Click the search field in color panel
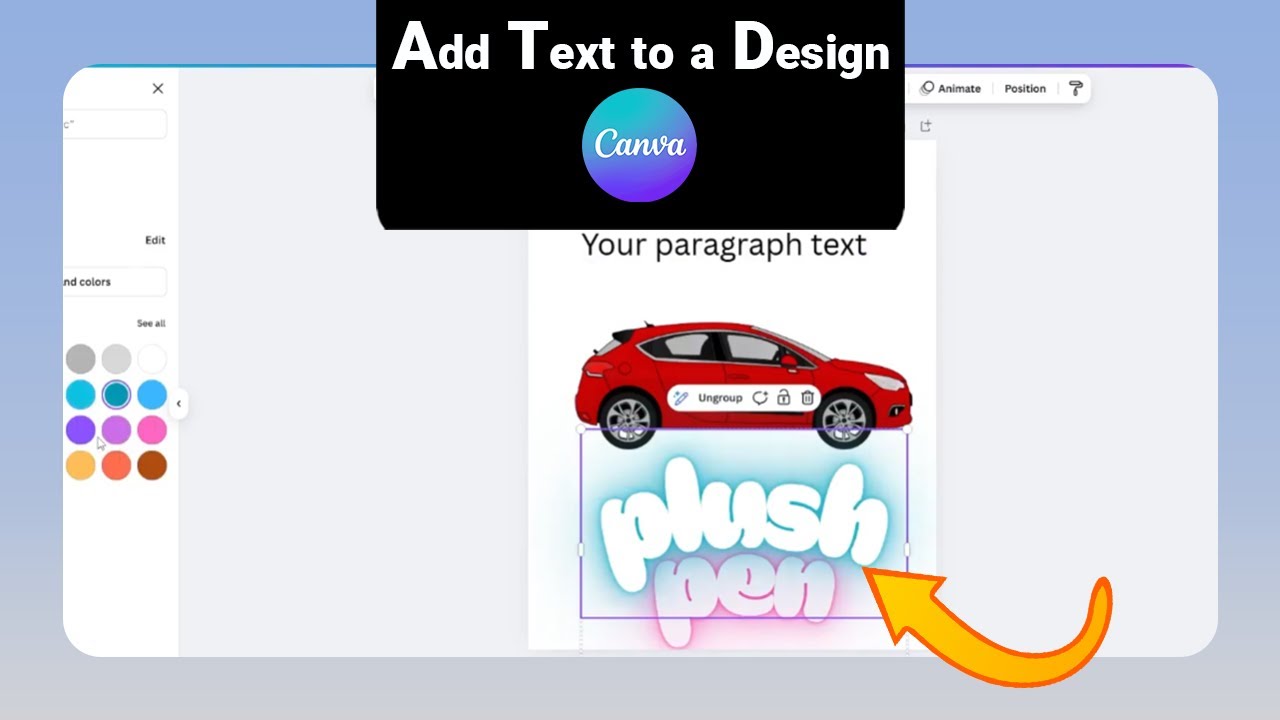This screenshot has width=1280, height=720. click(x=115, y=124)
